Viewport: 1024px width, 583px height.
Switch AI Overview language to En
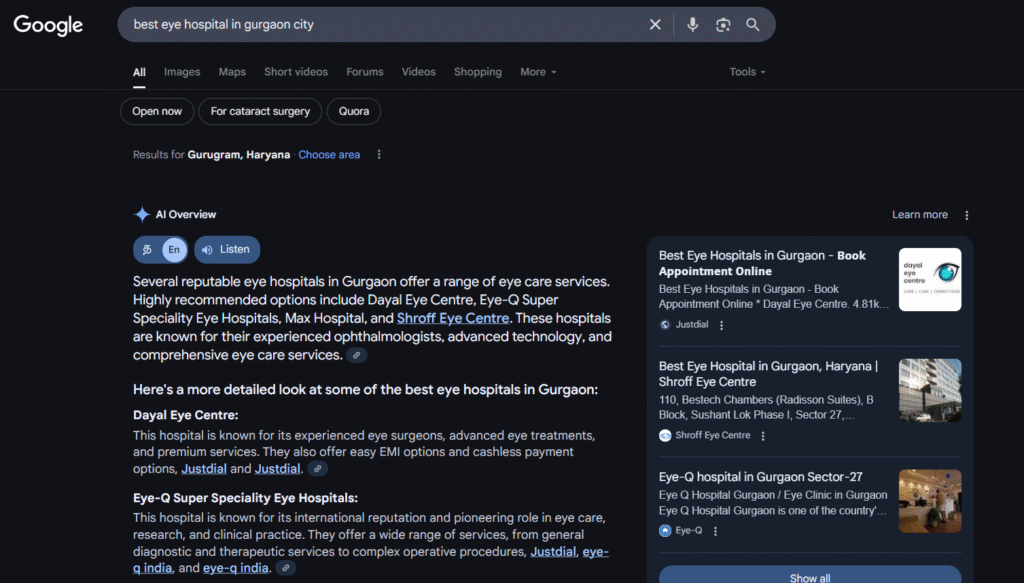pyautogui.click(x=174, y=249)
